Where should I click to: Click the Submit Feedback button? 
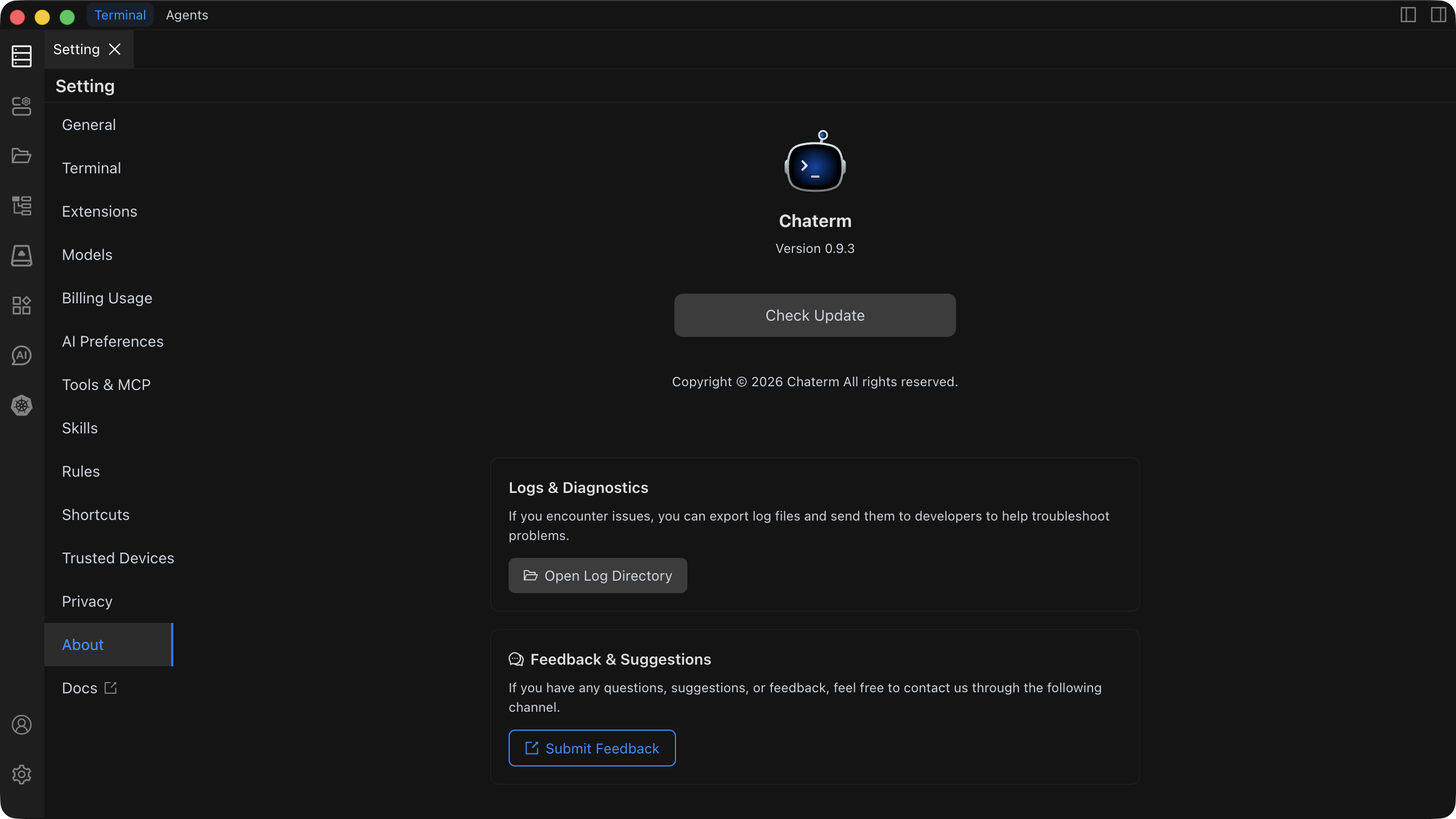[592, 749]
